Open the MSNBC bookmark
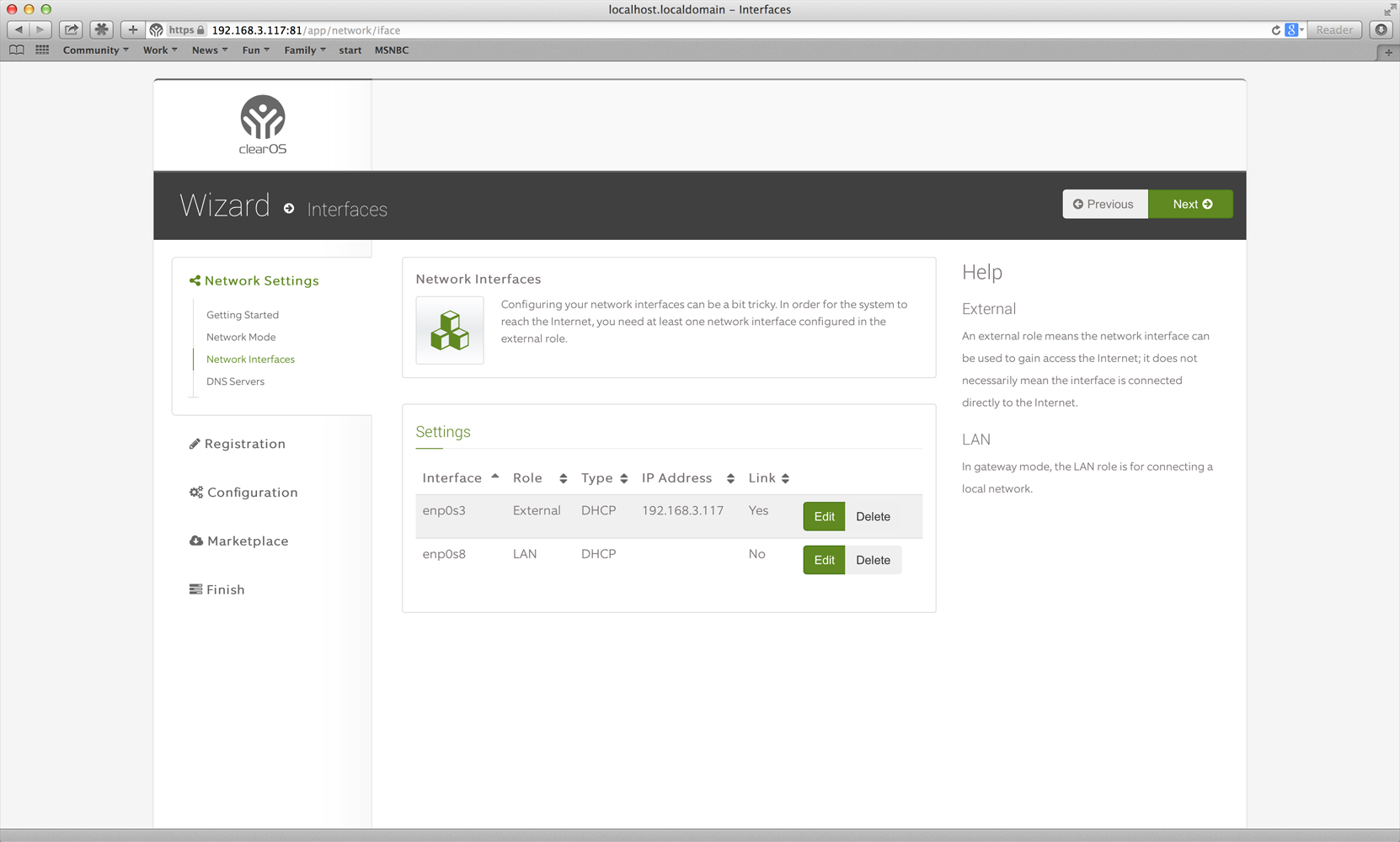The width and height of the screenshot is (1400, 842). coord(392,50)
